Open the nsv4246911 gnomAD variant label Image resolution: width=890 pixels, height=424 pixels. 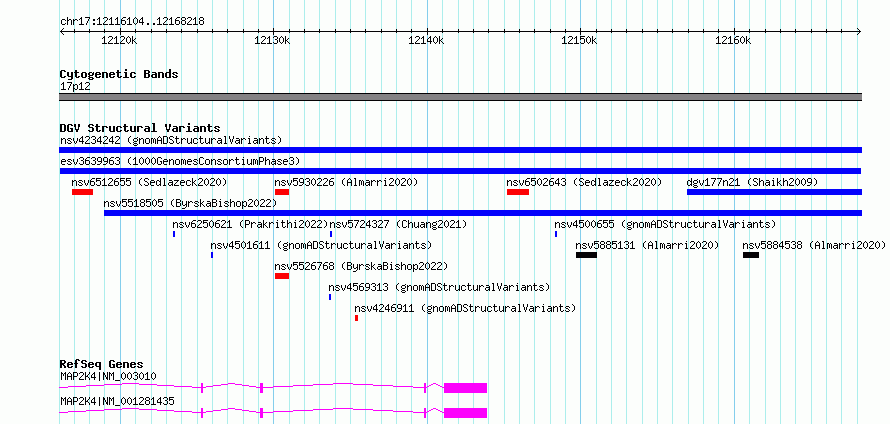pyautogui.click(x=465, y=308)
